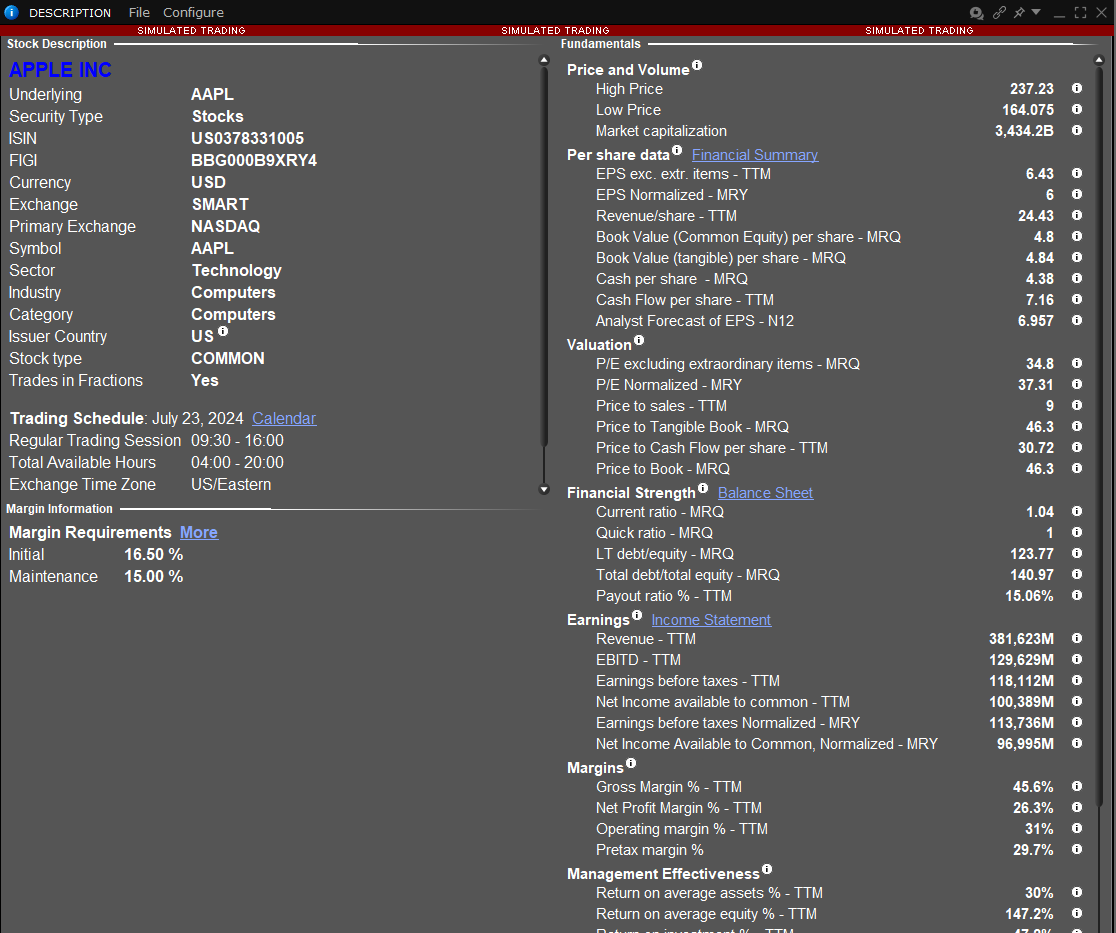The width and height of the screenshot is (1116, 933).
Task: Open the File menu
Action: point(139,13)
